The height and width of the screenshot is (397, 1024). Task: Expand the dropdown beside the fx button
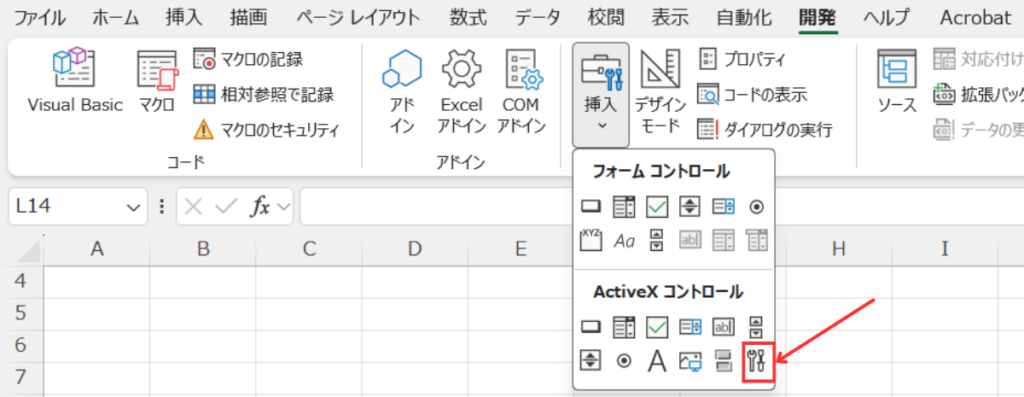283,208
